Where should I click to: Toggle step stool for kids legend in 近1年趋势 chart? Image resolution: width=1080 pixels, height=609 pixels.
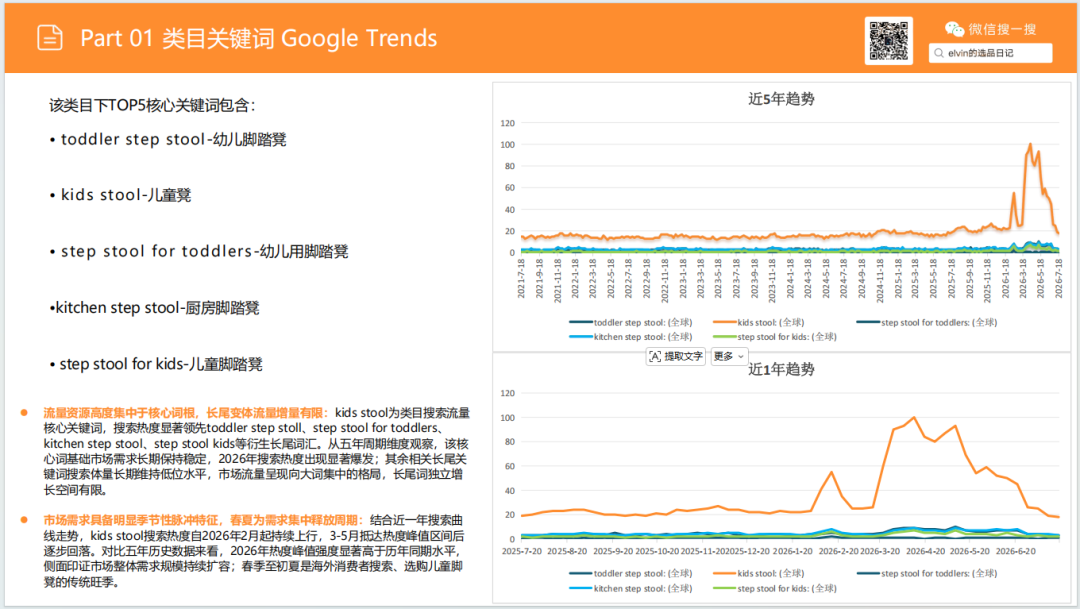click(x=775, y=588)
